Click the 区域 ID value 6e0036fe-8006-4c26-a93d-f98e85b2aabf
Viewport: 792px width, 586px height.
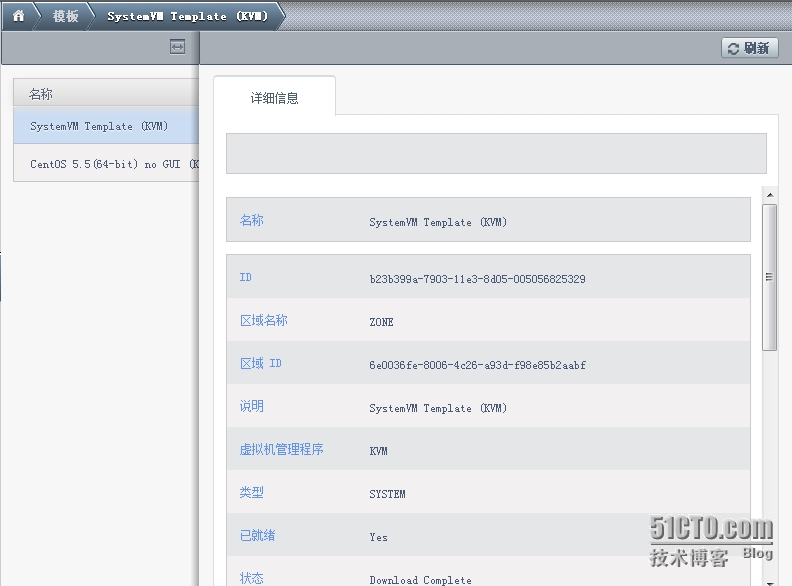click(x=477, y=365)
